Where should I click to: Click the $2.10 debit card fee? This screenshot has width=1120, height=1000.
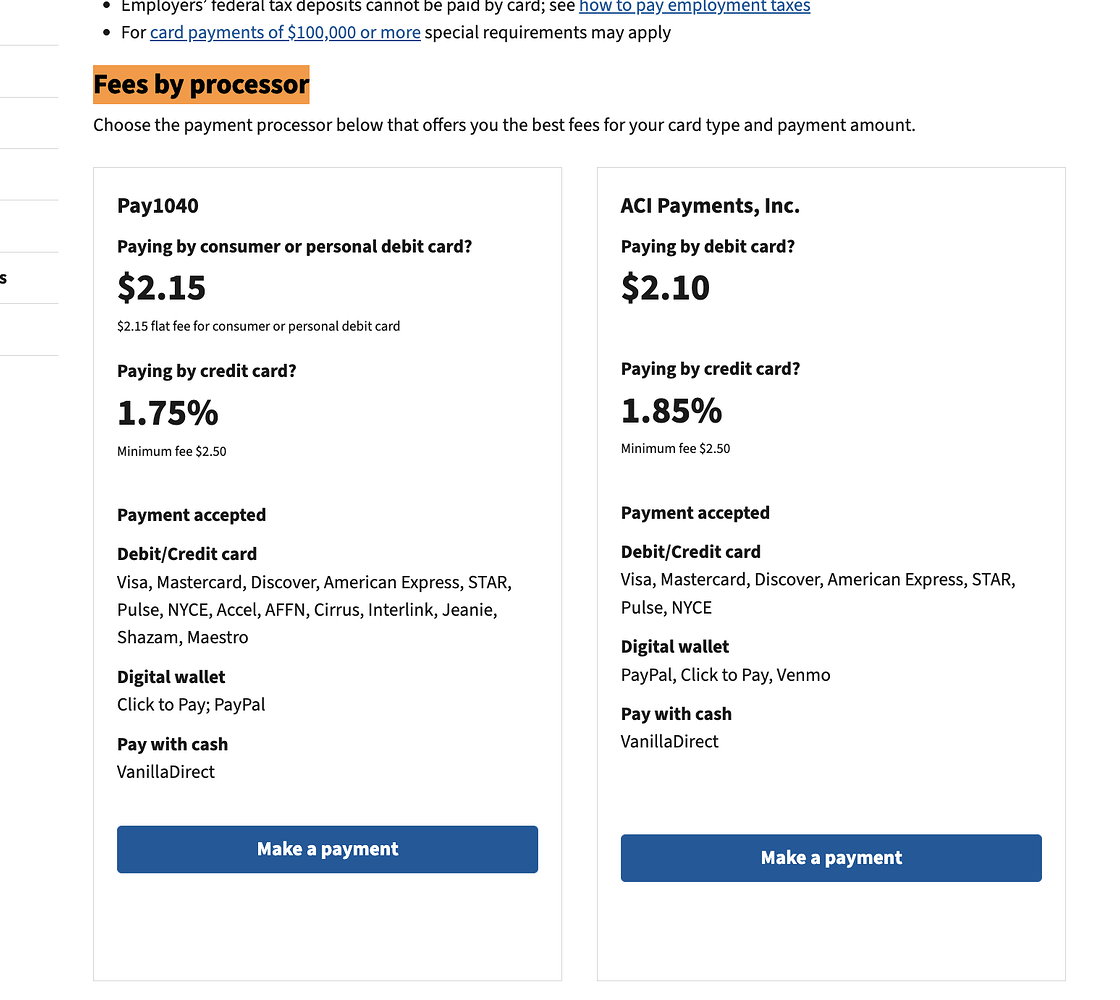665,288
